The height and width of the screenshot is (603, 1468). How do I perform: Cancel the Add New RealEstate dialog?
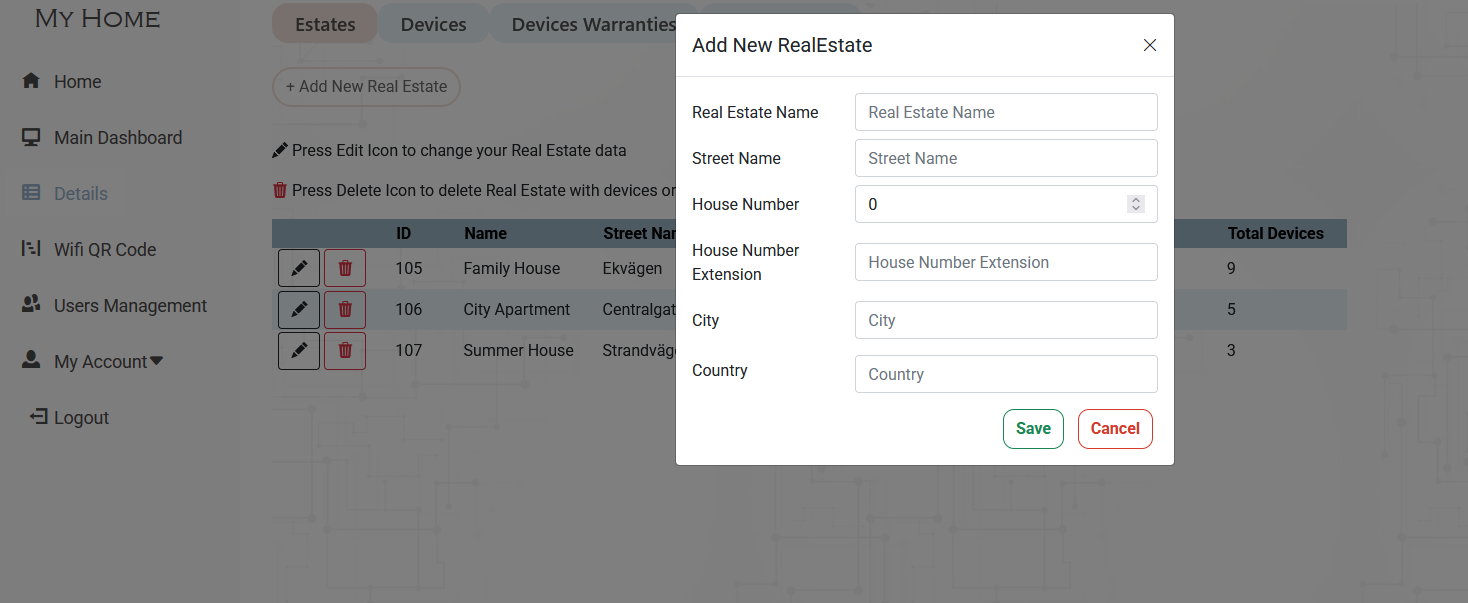coord(1115,429)
